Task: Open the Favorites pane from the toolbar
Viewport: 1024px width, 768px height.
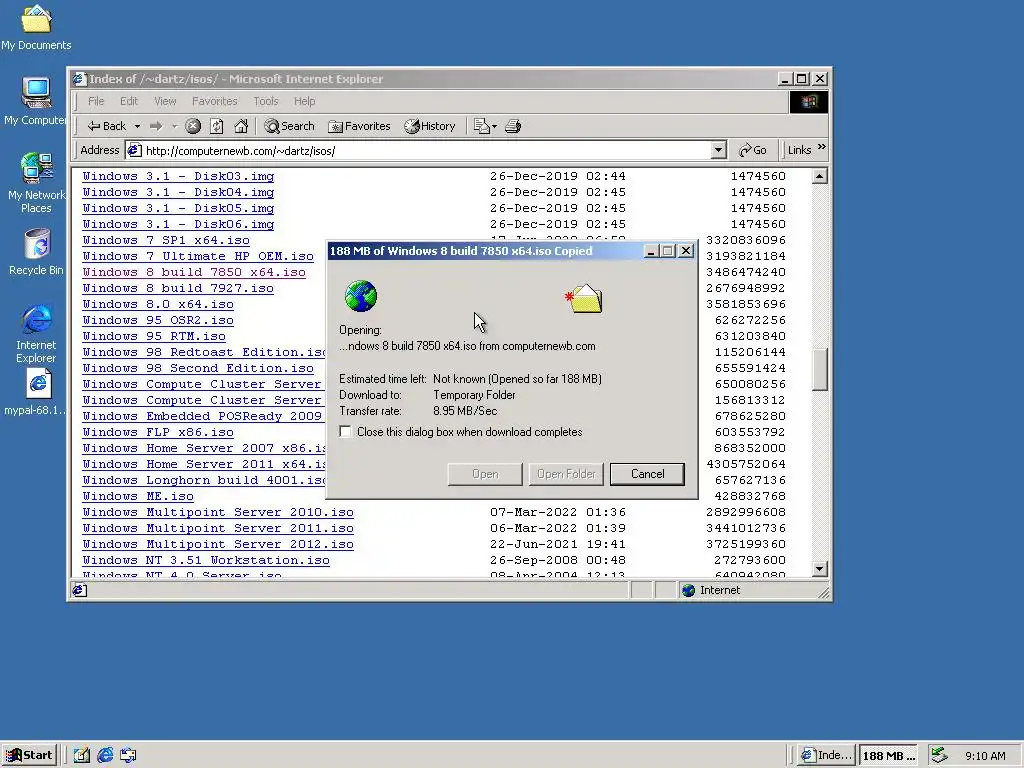Action: coord(359,126)
